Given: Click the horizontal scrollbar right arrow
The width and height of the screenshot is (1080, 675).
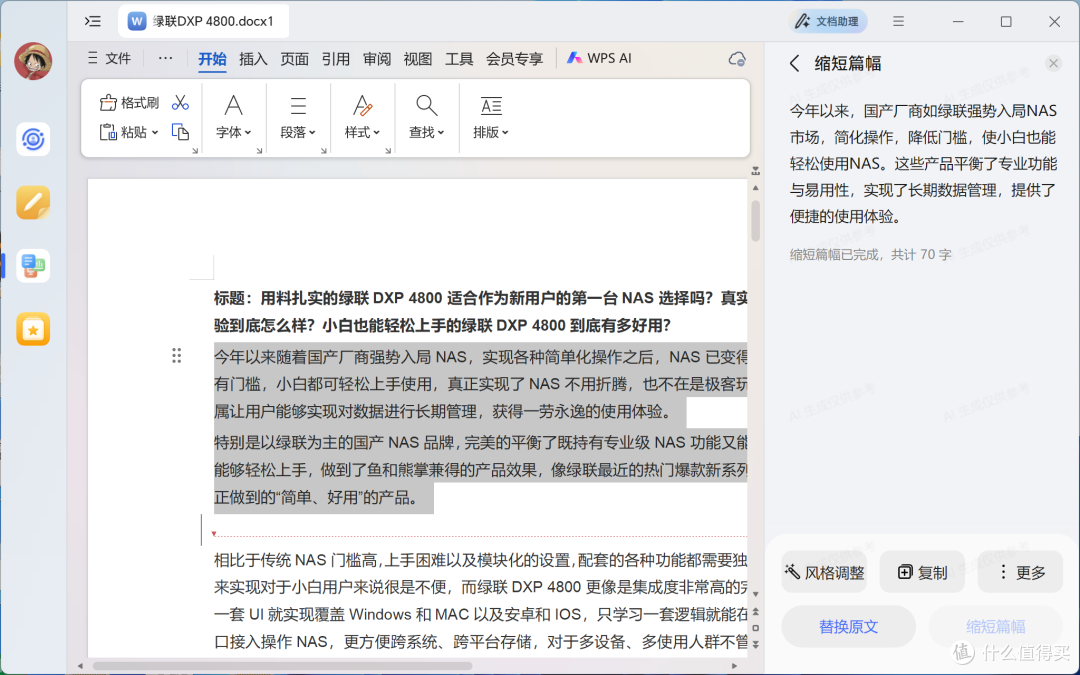Looking at the screenshot, I should 734,666.
